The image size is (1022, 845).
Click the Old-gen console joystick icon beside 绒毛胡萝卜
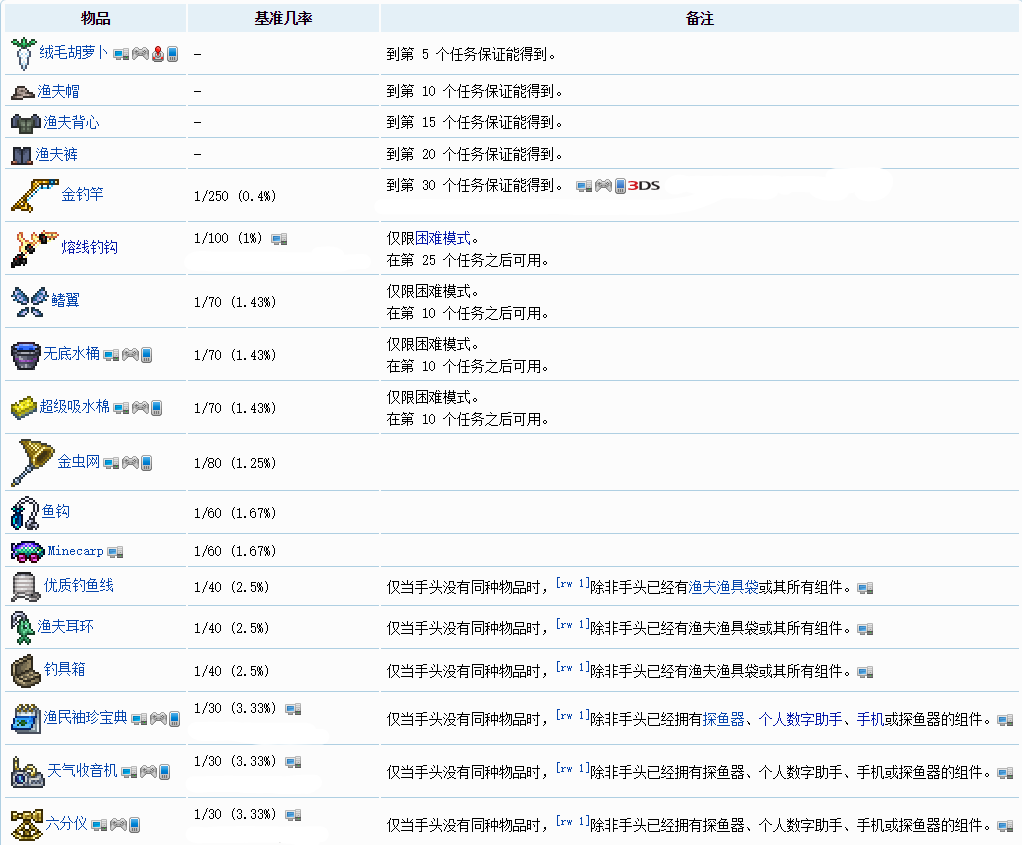click(158, 54)
